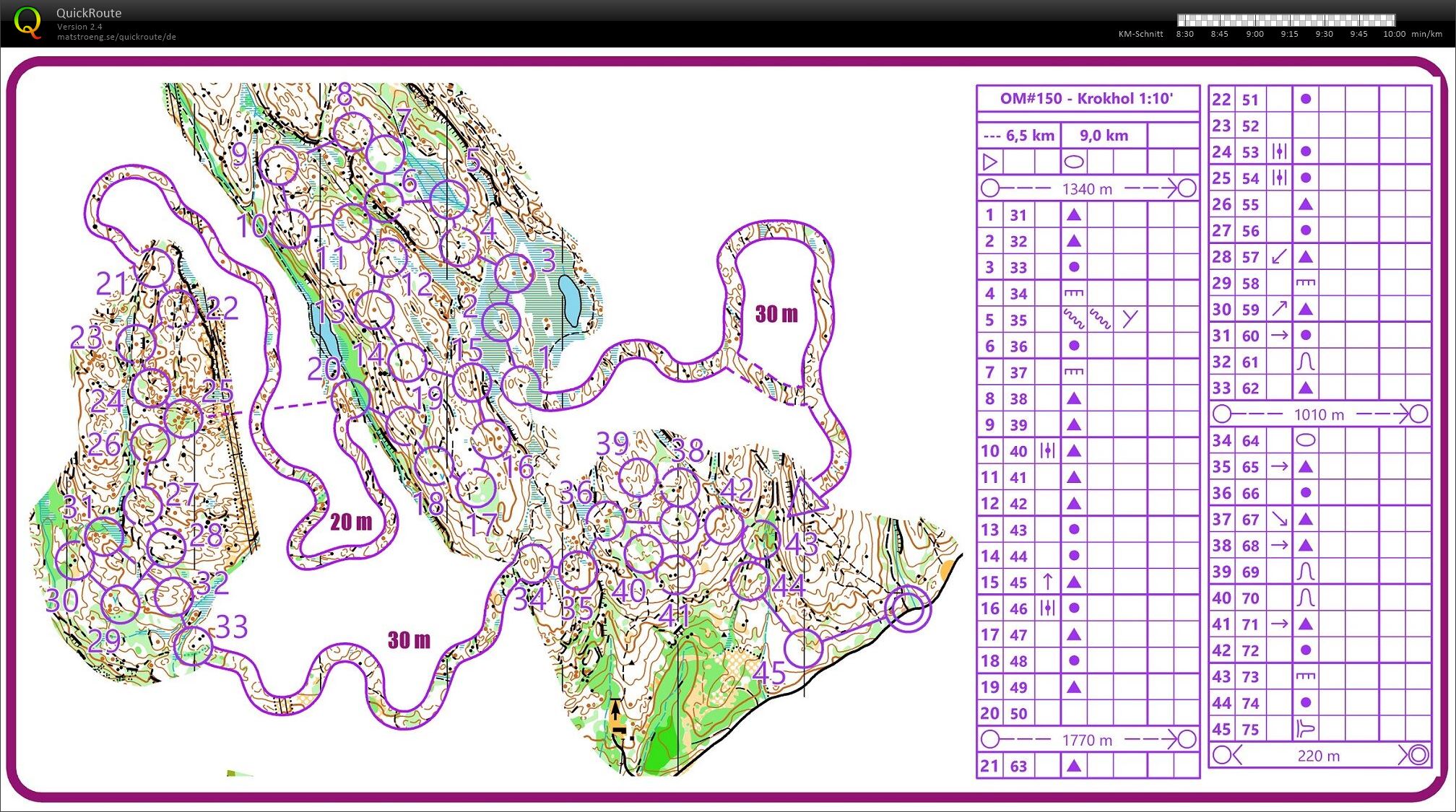1456x812 pixels.
Task: Click control circle 21 on the map
Action: tap(155, 268)
